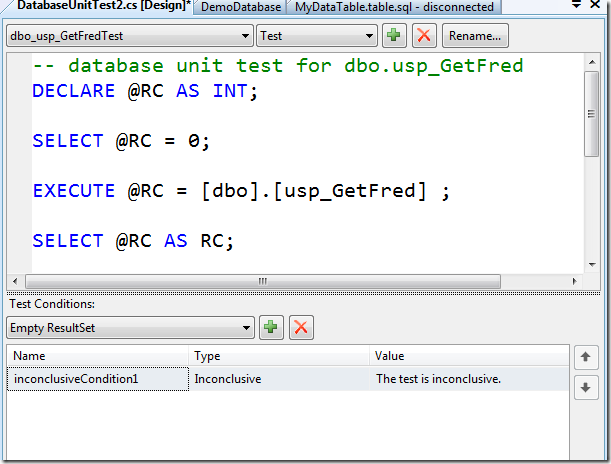611x464 pixels.
Task: Move test condition down
Action: [586, 388]
